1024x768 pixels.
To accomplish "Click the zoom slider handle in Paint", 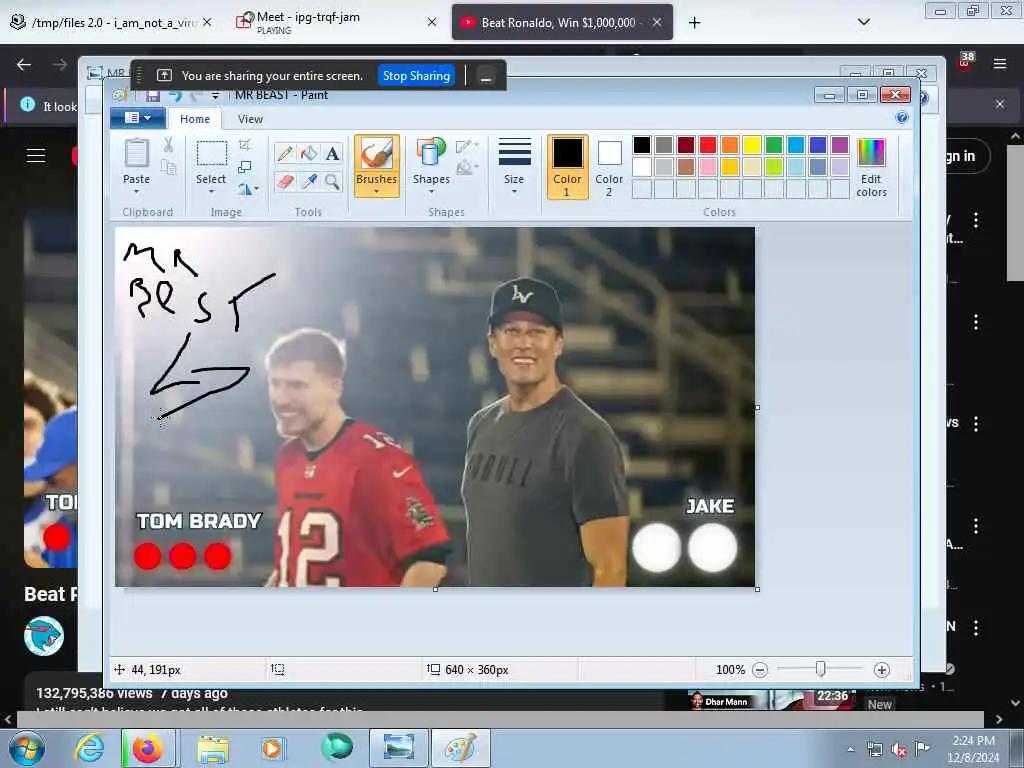I will click(x=820, y=669).
